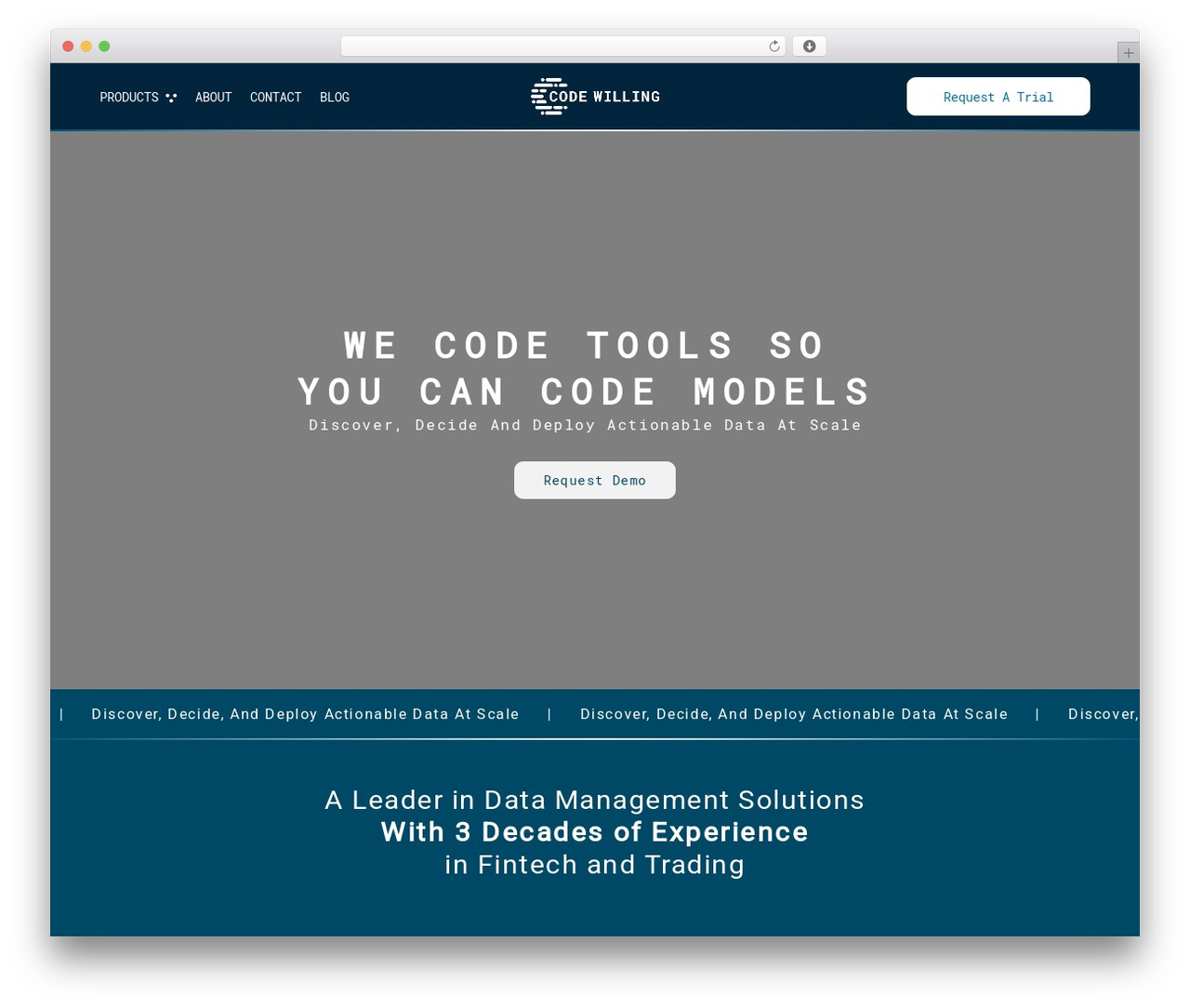Visit the BLOG link
The width and height of the screenshot is (1190, 1008).
335,97
